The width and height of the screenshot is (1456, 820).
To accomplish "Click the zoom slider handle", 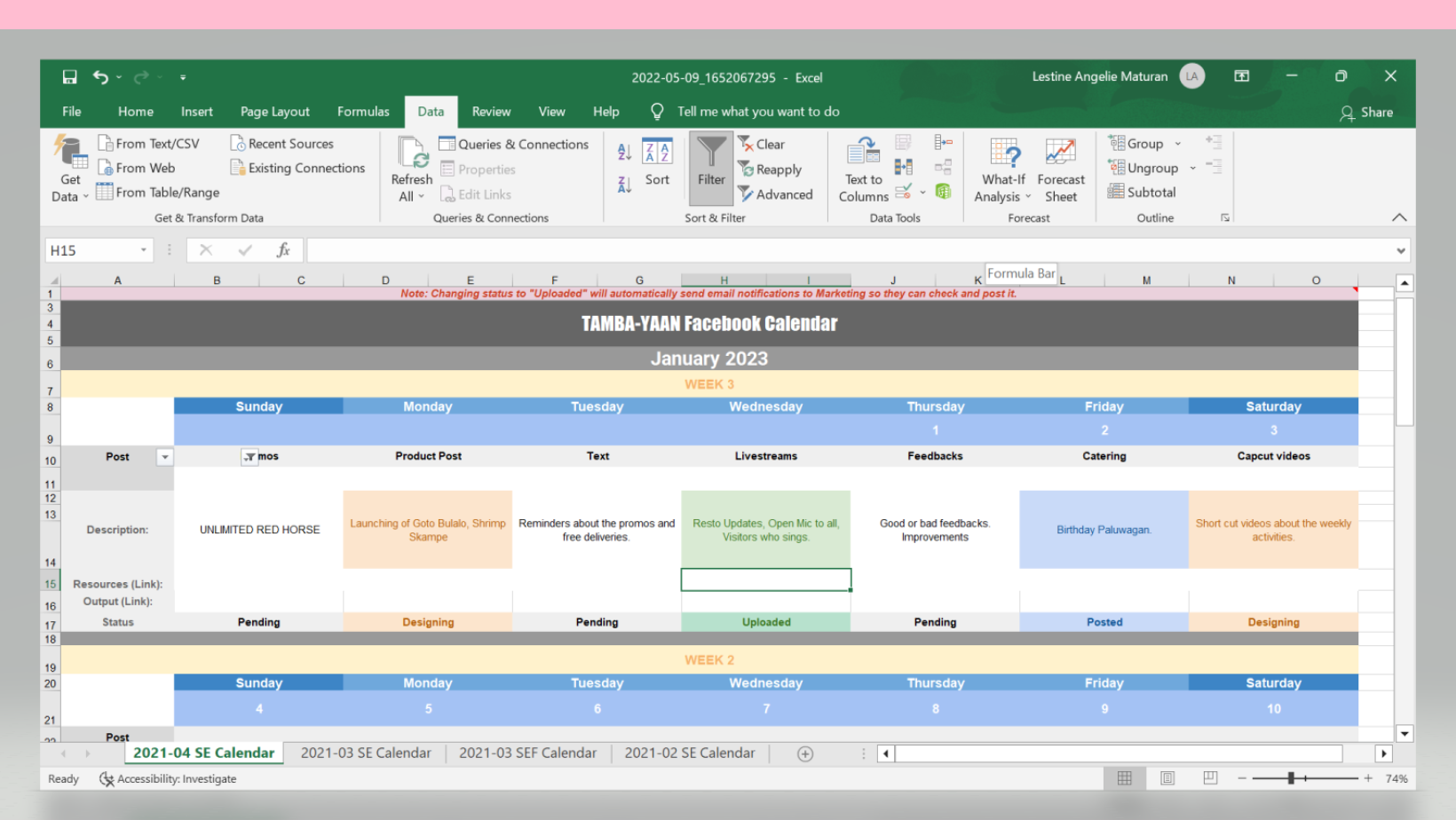I will [x=1291, y=778].
